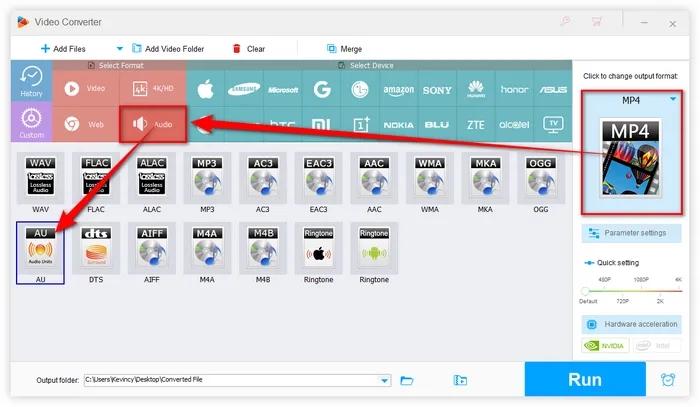Open LG device presets

tap(360, 89)
